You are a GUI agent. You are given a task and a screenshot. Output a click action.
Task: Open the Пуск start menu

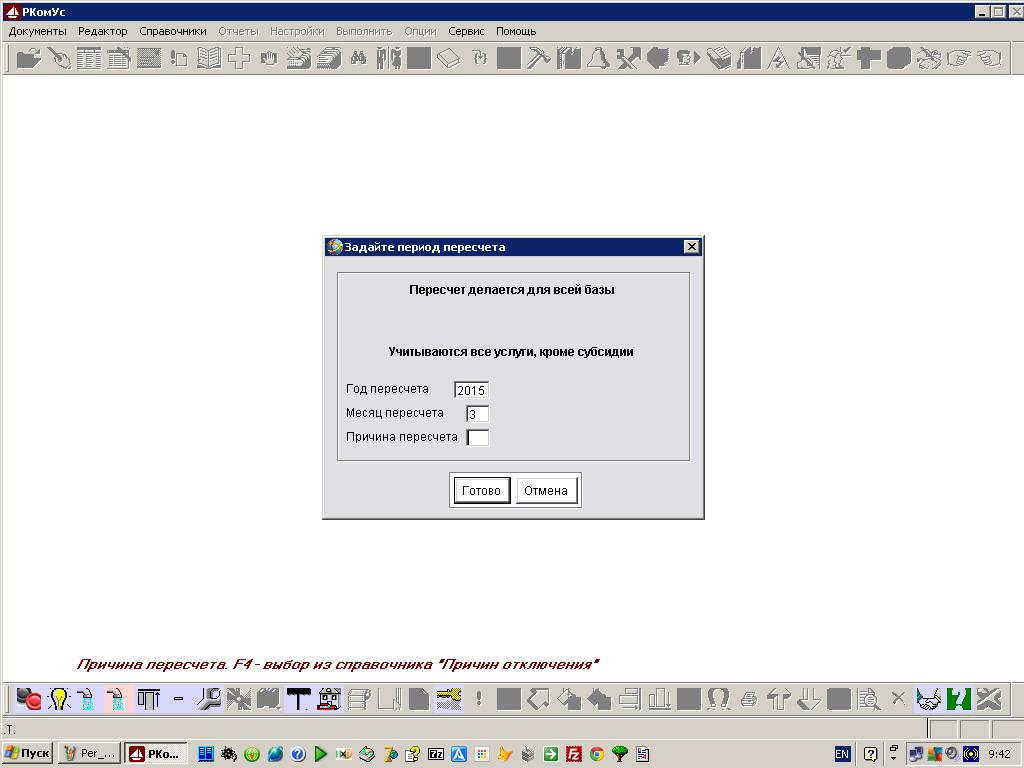pyautogui.click(x=27, y=753)
